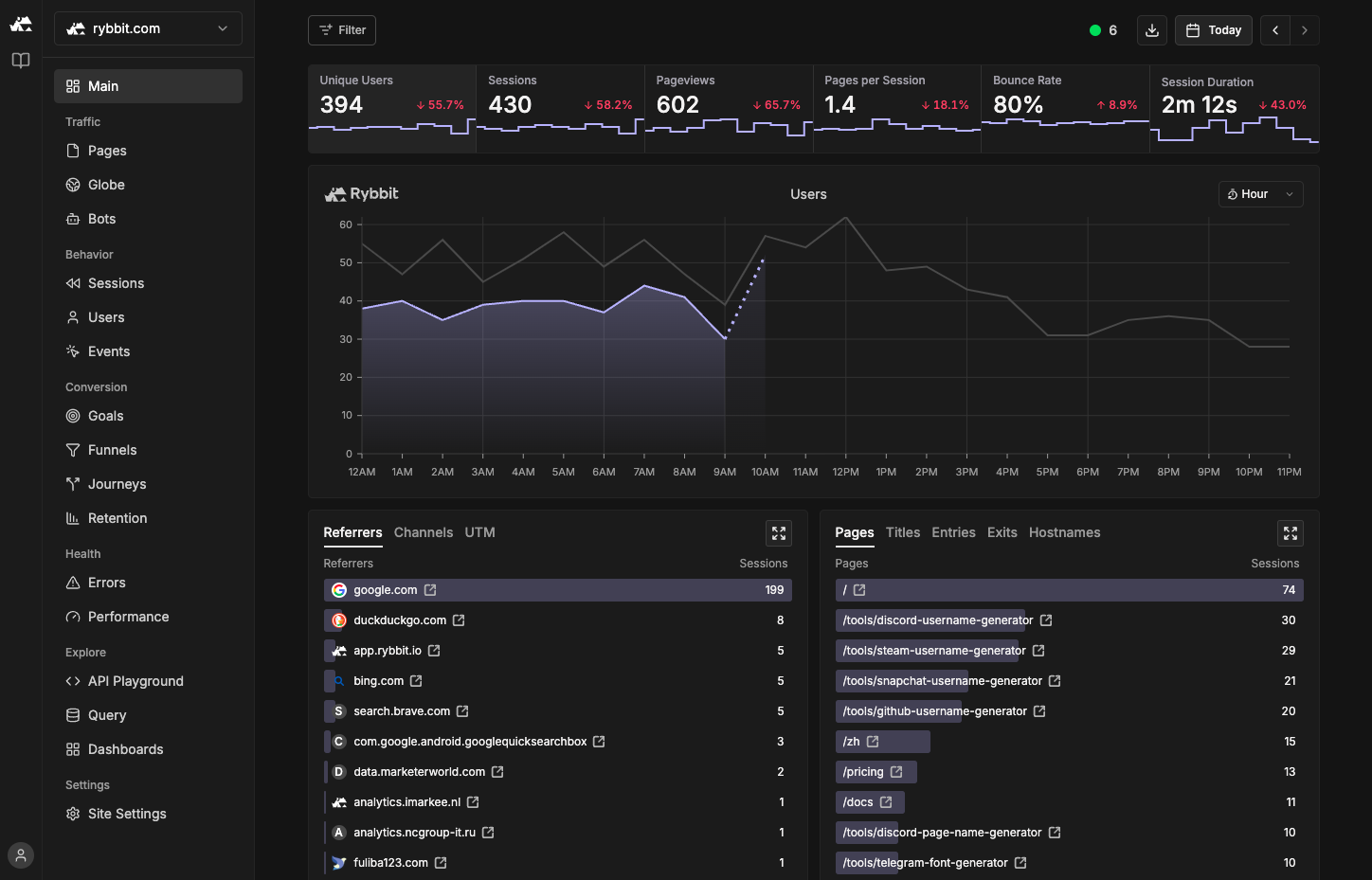The image size is (1372, 880).
Task: Open the Hour interval dropdown
Action: click(1260, 194)
